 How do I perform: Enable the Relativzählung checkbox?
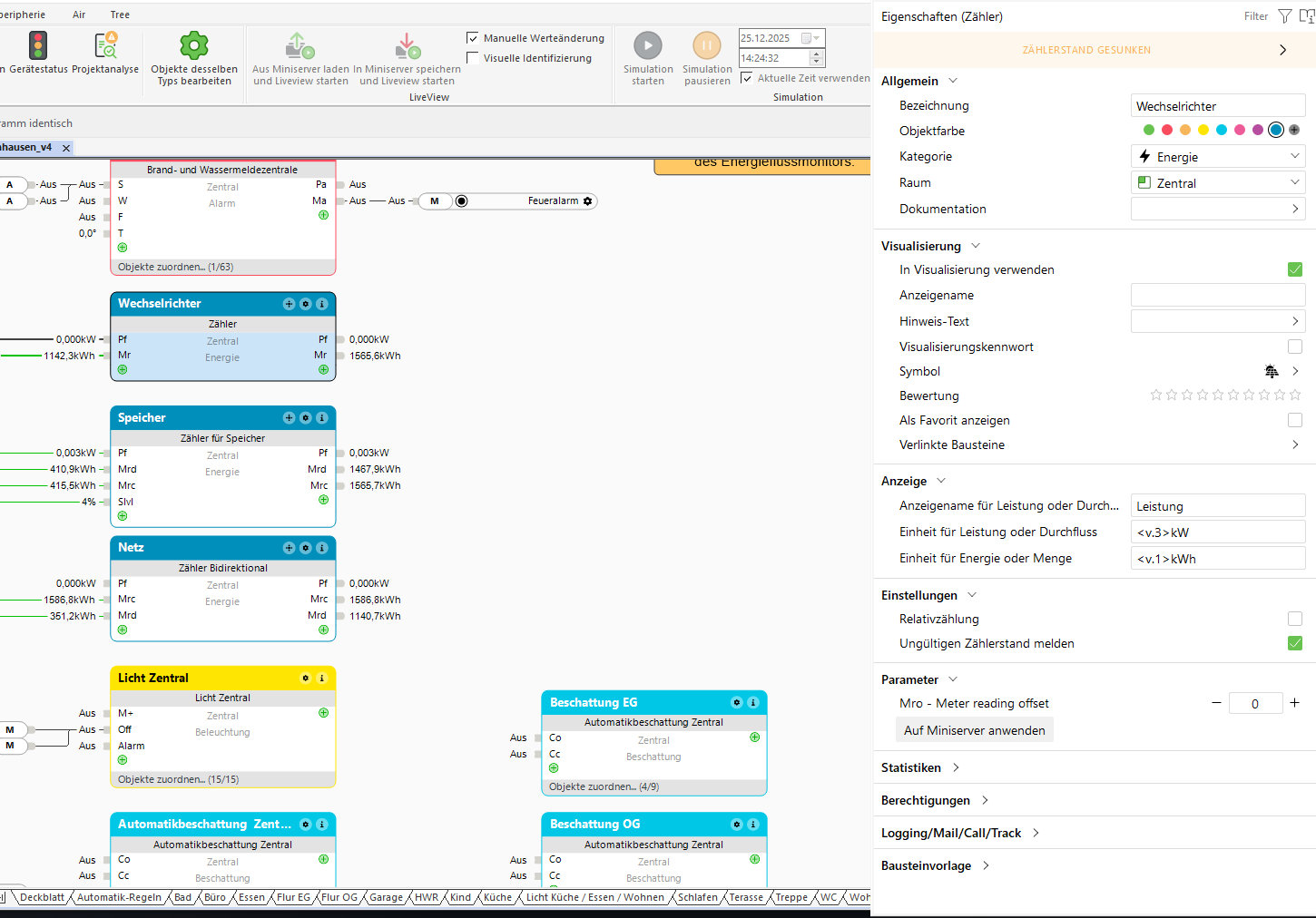pyautogui.click(x=1295, y=619)
